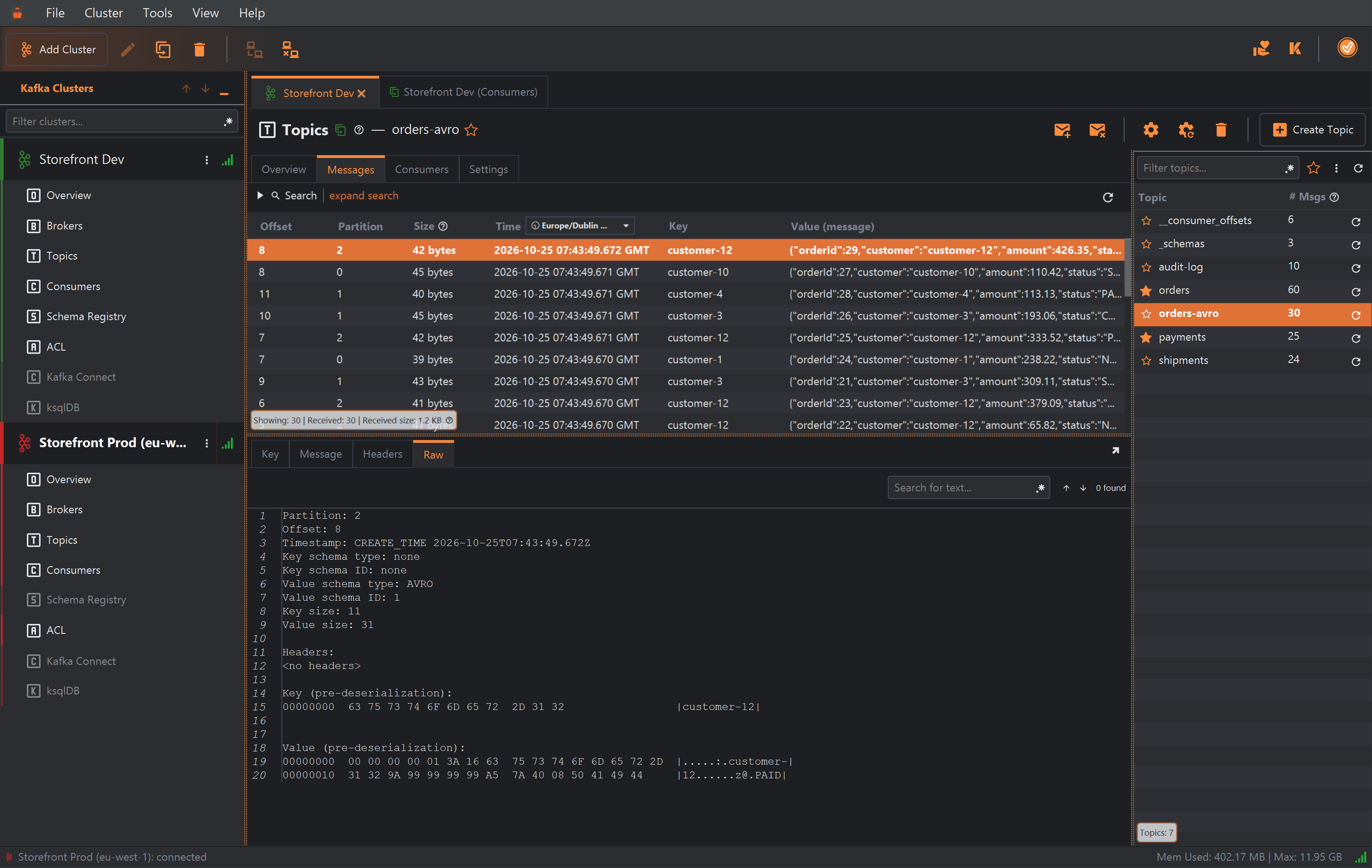Image resolution: width=1372 pixels, height=868 pixels.
Task: Expand the Search panel triangle
Action: pos(260,195)
